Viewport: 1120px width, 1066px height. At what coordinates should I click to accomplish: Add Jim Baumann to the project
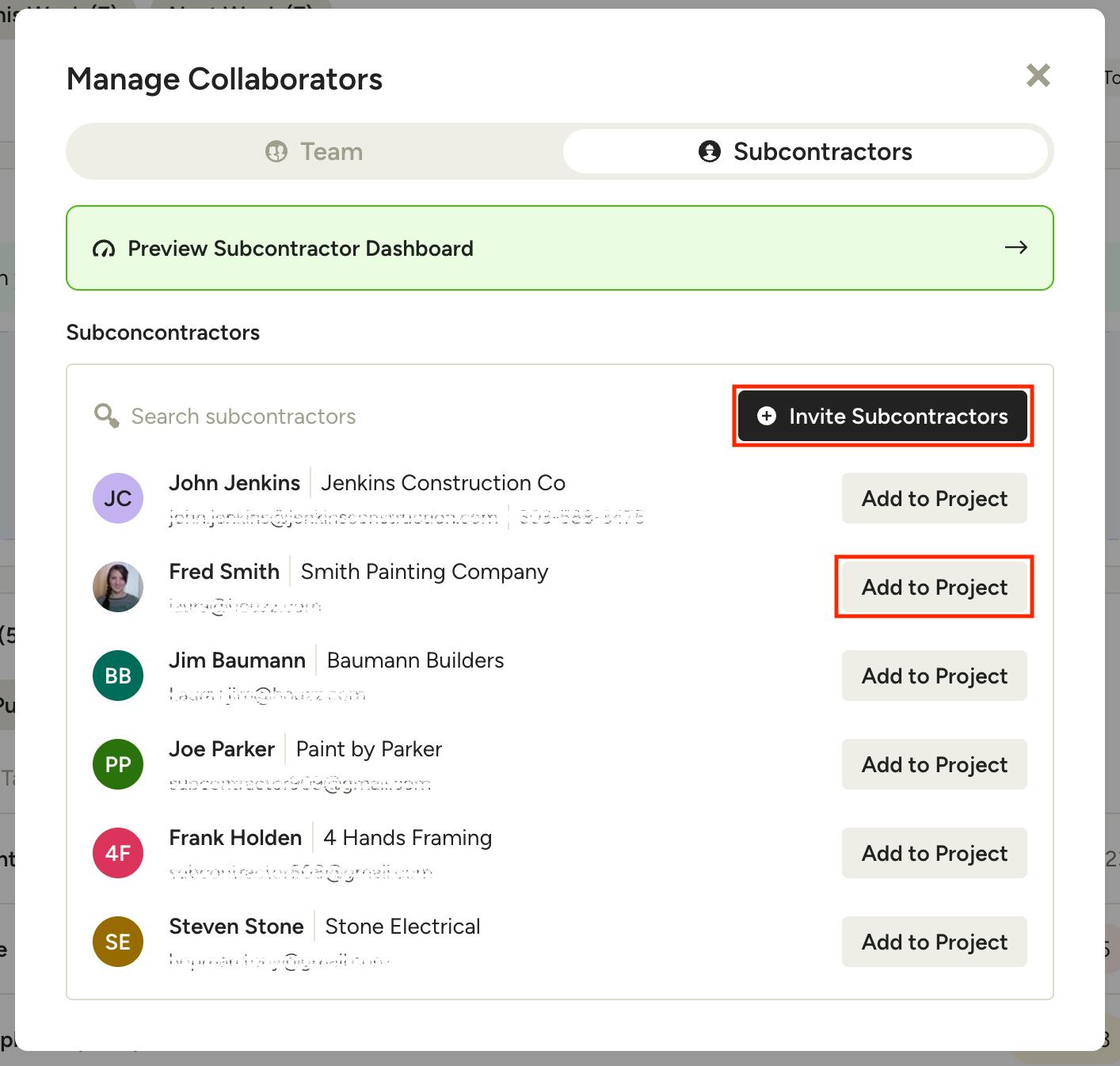934,676
